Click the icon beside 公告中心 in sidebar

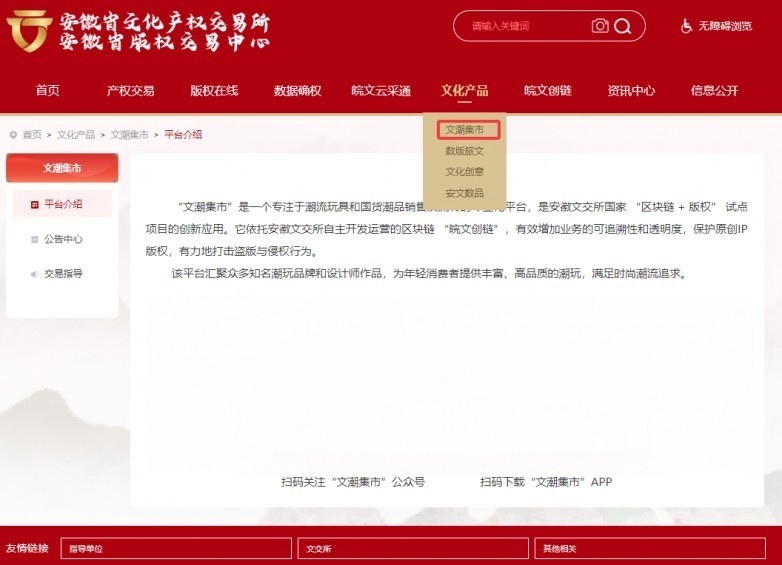click(34, 239)
